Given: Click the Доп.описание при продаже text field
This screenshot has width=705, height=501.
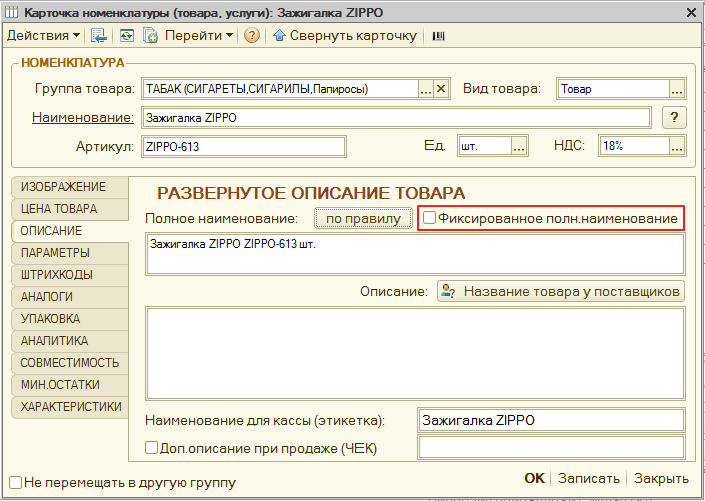Looking at the screenshot, I should click(551, 447).
